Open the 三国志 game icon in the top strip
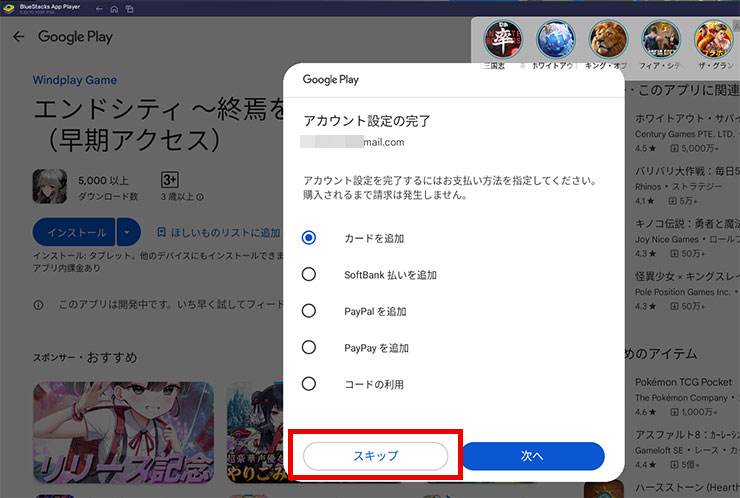 coord(503,40)
